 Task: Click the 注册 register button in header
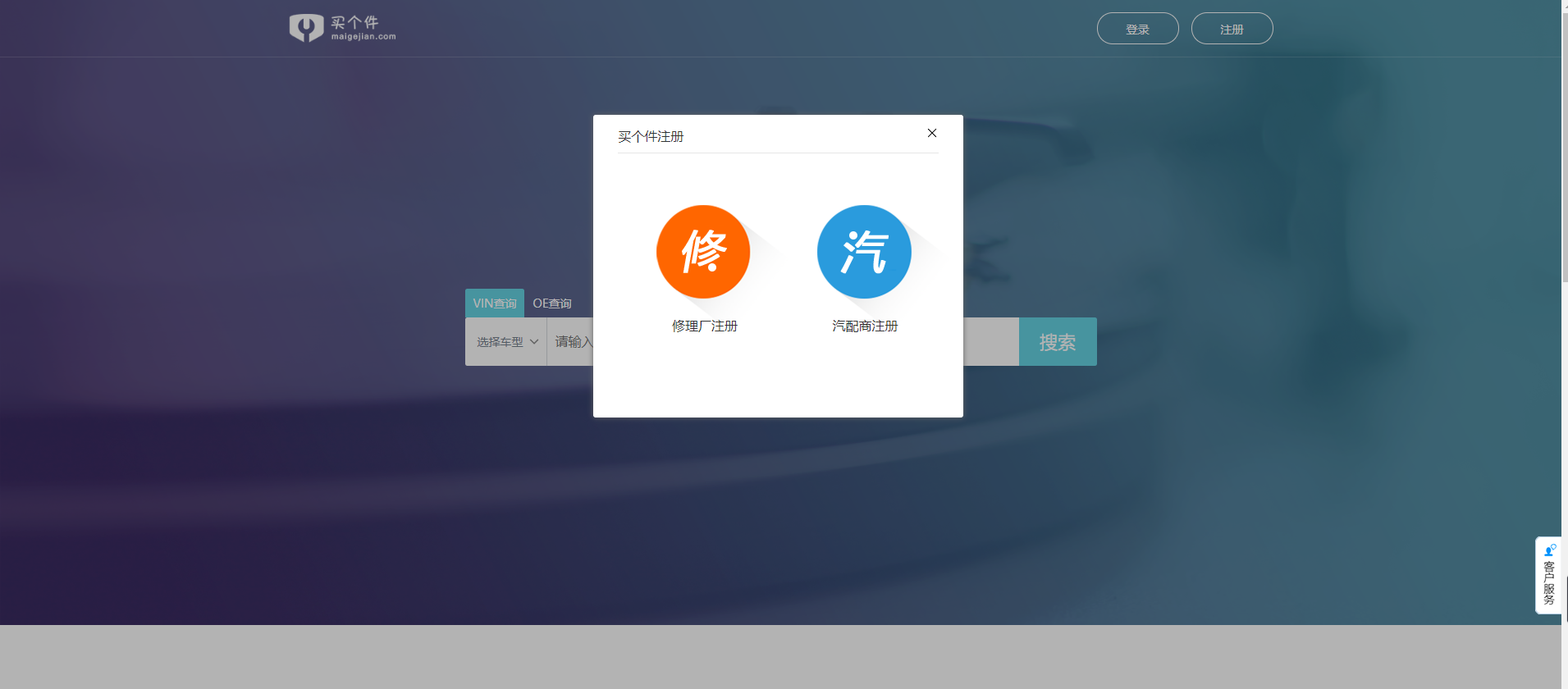coord(1232,29)
